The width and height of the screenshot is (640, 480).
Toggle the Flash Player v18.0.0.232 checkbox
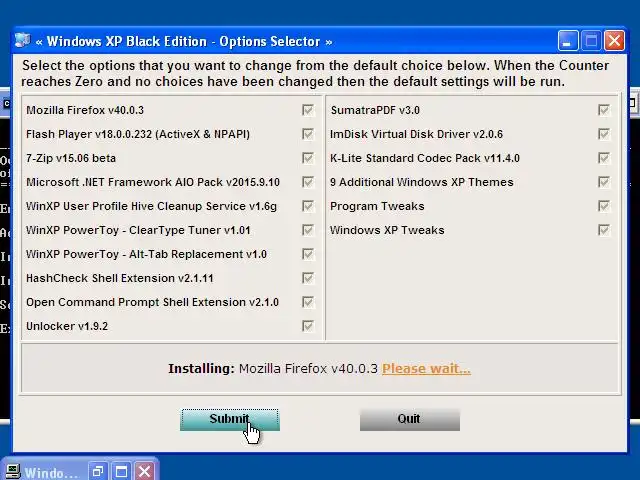pyautogui.click(x=308, y=134)
